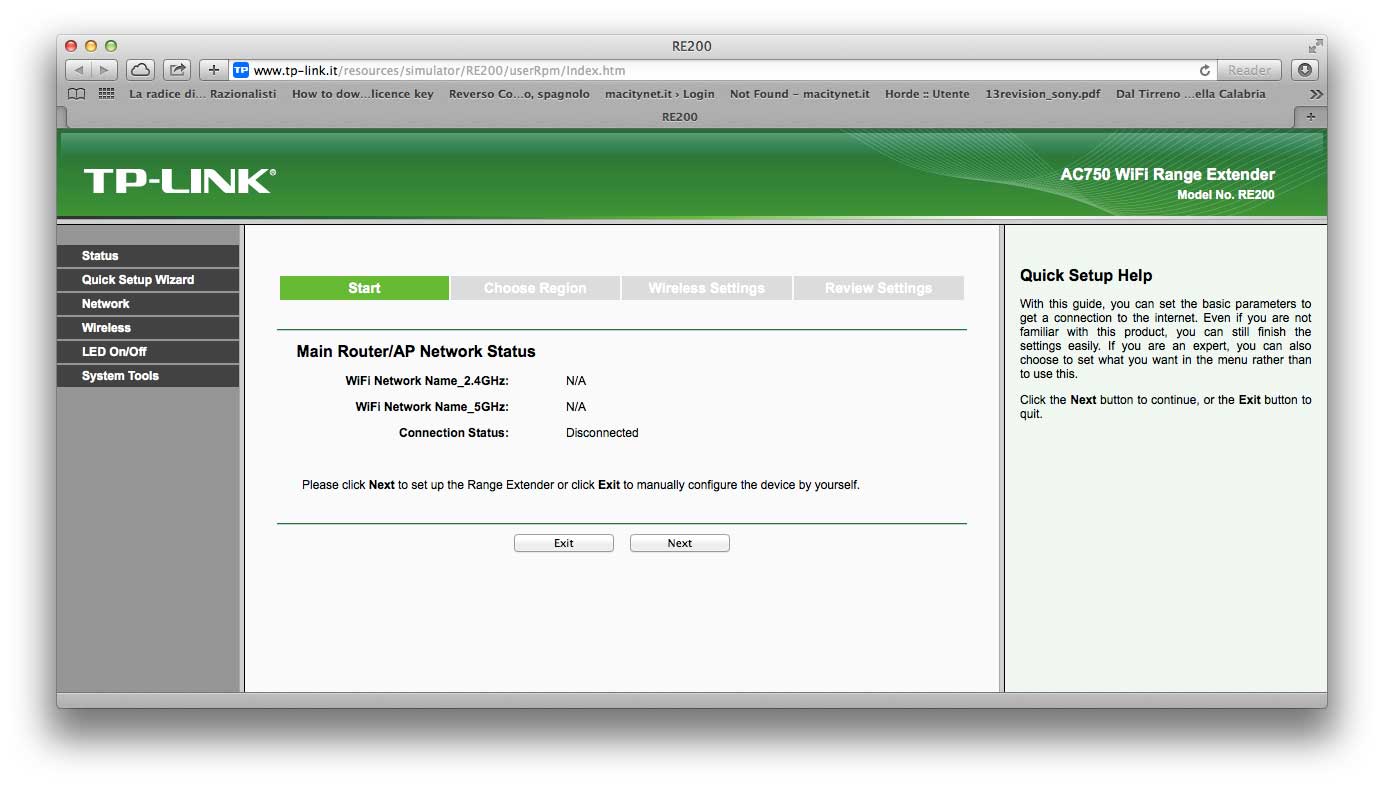Screen dimensions: 1384x787
Task: Show more bookmarks with the double chevron
Action: click(x=1316, y=94)
